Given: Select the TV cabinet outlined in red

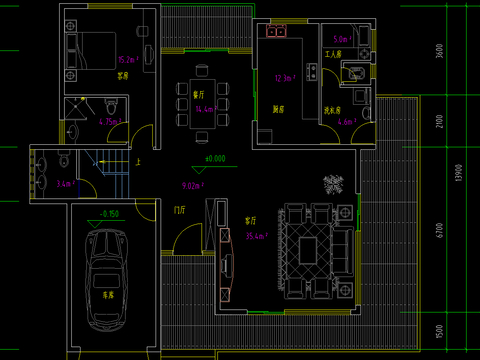Looking at the screenshot, I should coord(226,265).
